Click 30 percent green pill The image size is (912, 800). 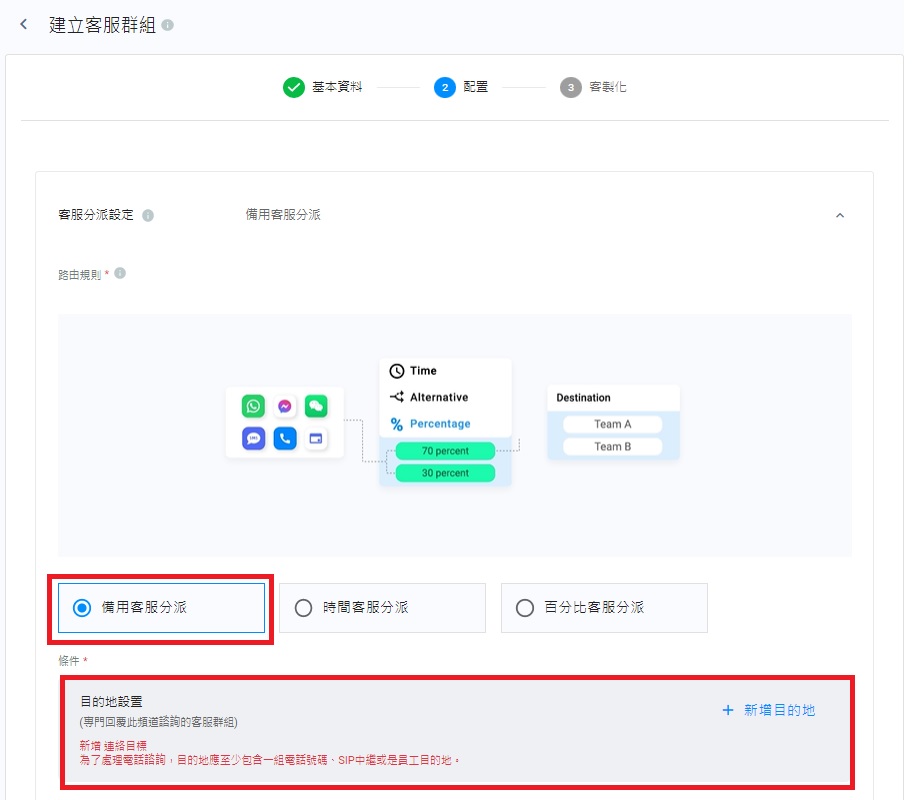click(445, 472)
